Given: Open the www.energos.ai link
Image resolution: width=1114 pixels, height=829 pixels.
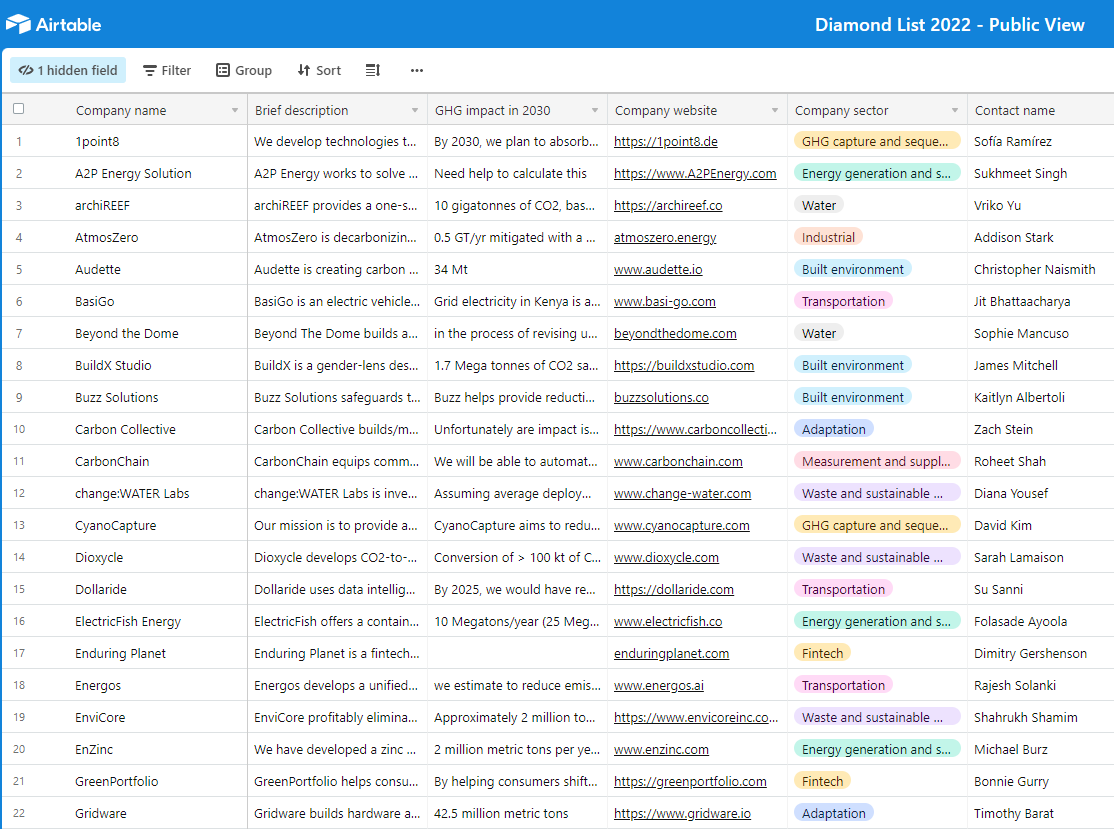Looking at the screenshot, I should tap(659, 685).
